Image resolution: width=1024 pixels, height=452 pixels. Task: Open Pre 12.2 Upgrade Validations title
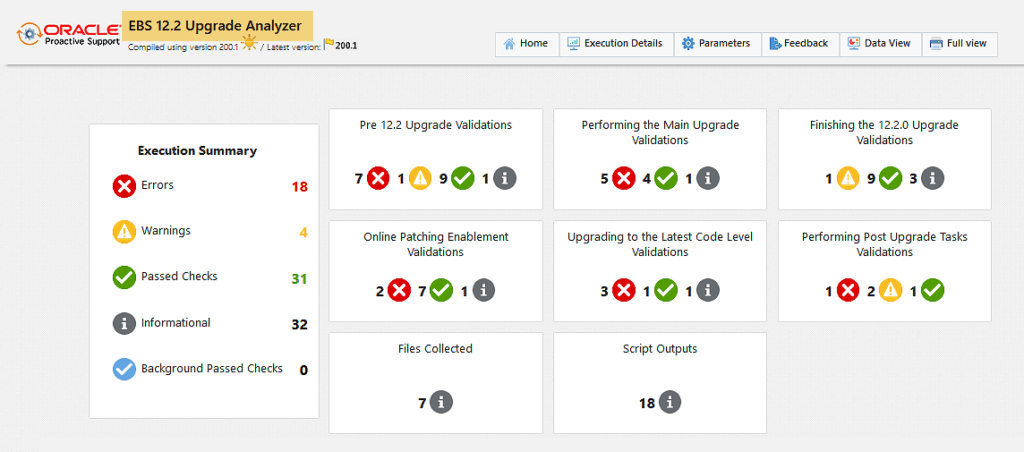tap(436, 125)
